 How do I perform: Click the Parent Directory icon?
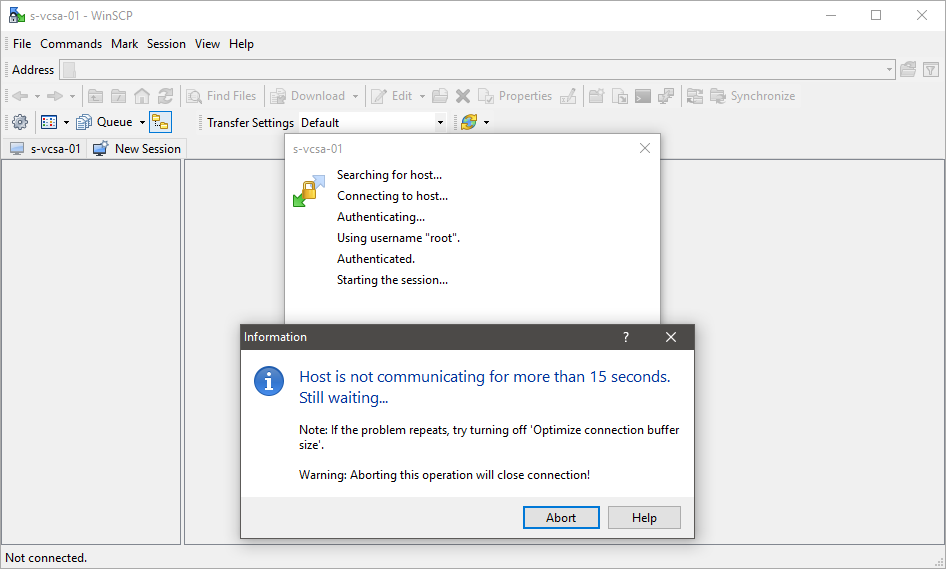click(x=95, y=96)
